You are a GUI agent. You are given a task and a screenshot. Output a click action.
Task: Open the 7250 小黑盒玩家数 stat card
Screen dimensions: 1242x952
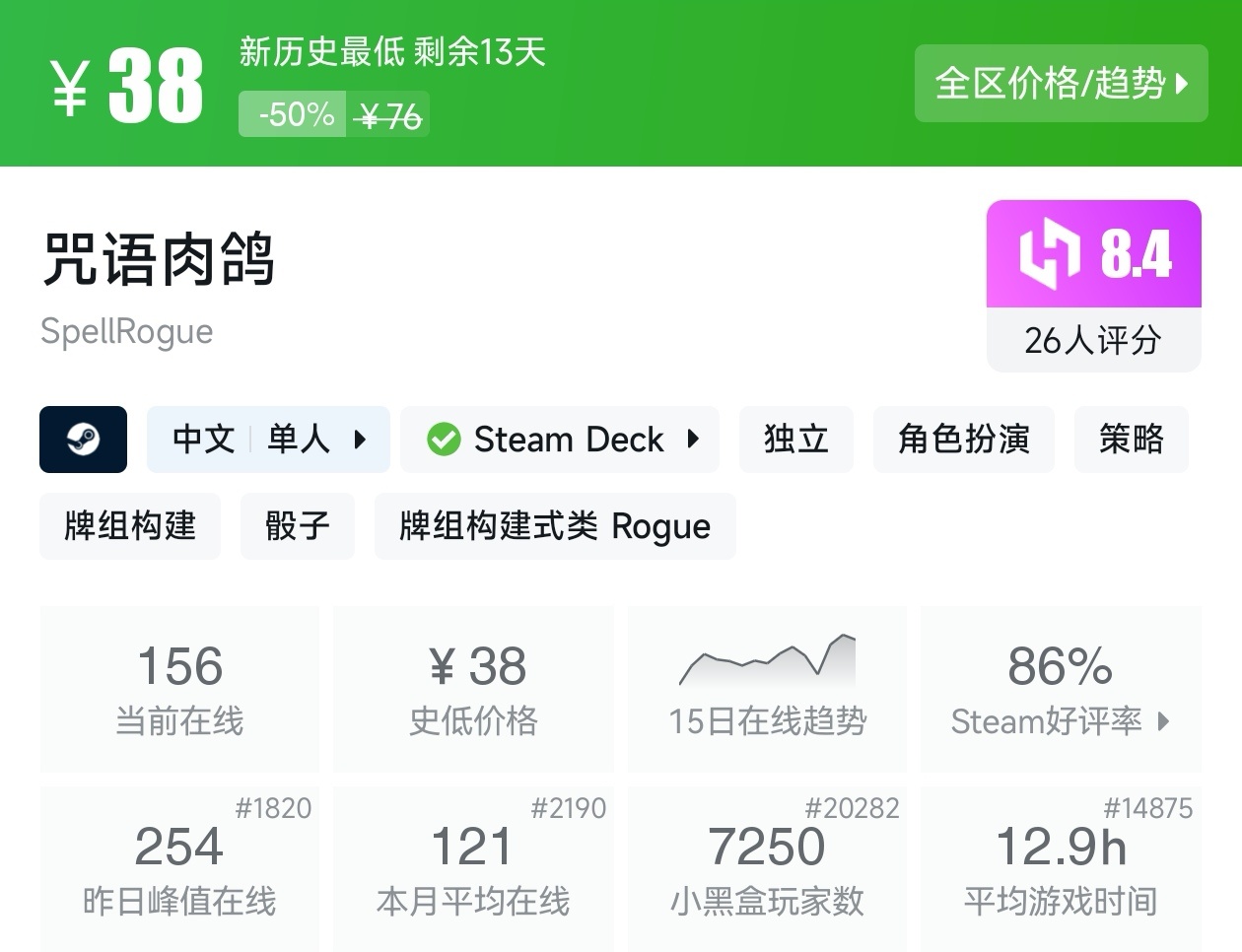767,869
